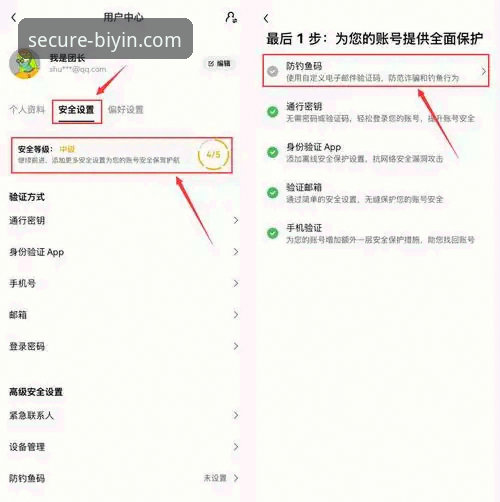Click green check next to 身份验证 App
The image size is (500, 502).
click(273, 152)
